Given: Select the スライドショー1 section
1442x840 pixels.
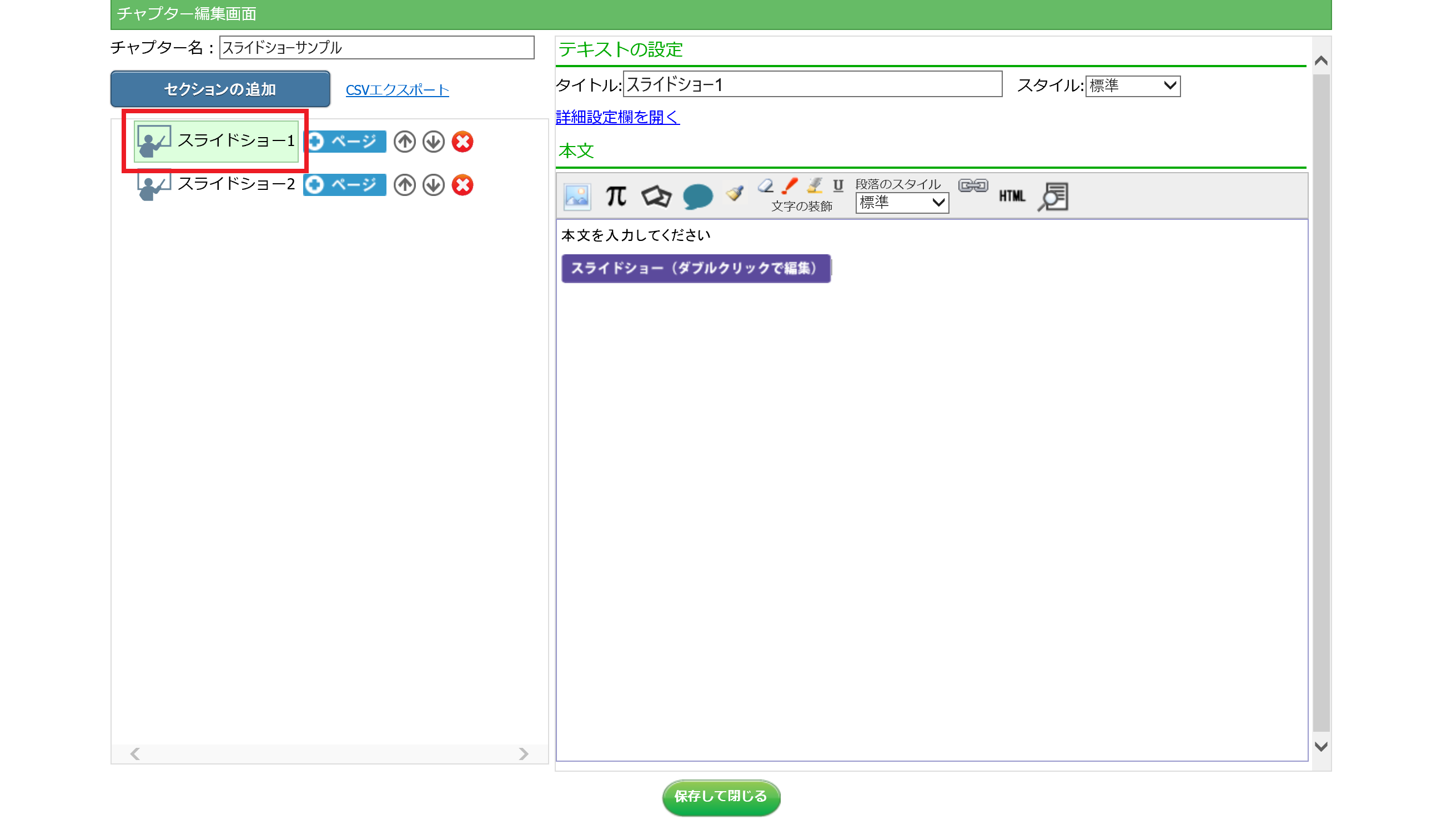Looking at the screenshot, I should click(217, 142).
